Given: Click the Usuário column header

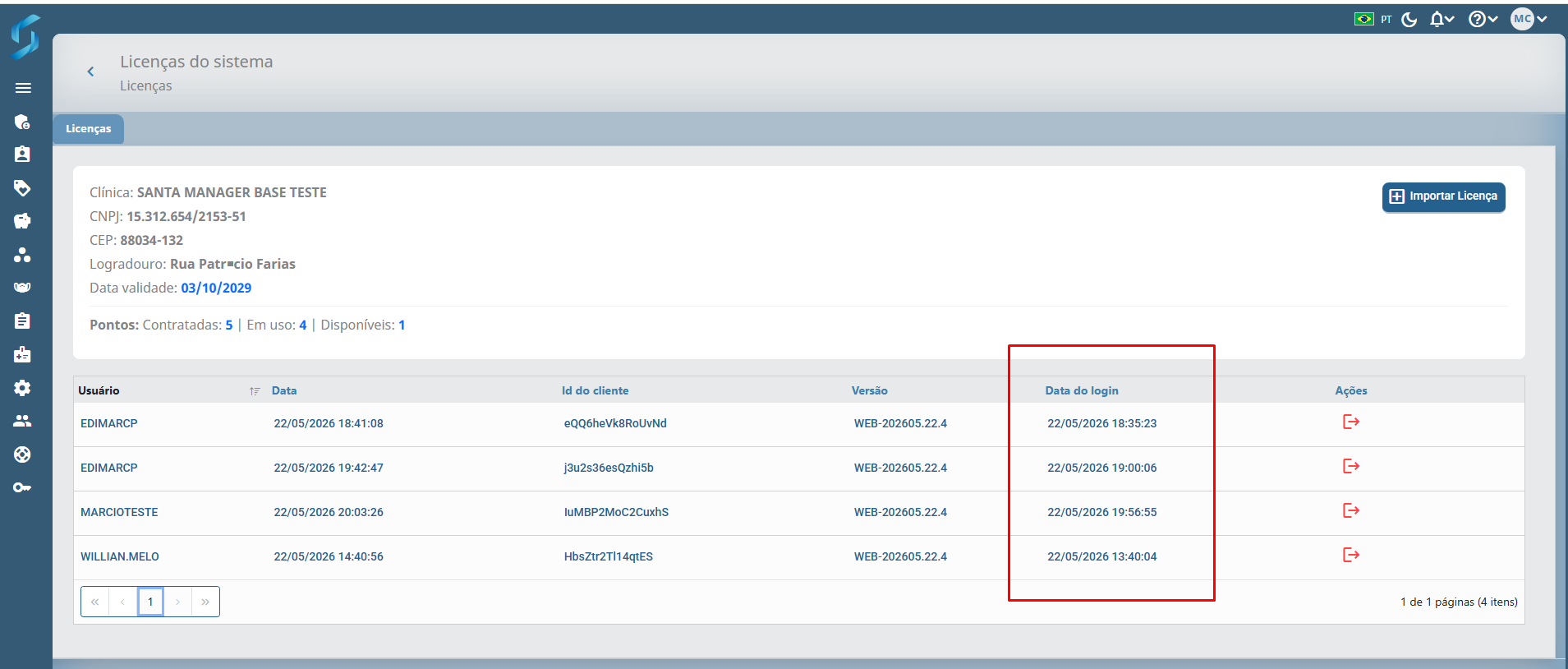Looking at the screenshot, I should click(99, 390).
